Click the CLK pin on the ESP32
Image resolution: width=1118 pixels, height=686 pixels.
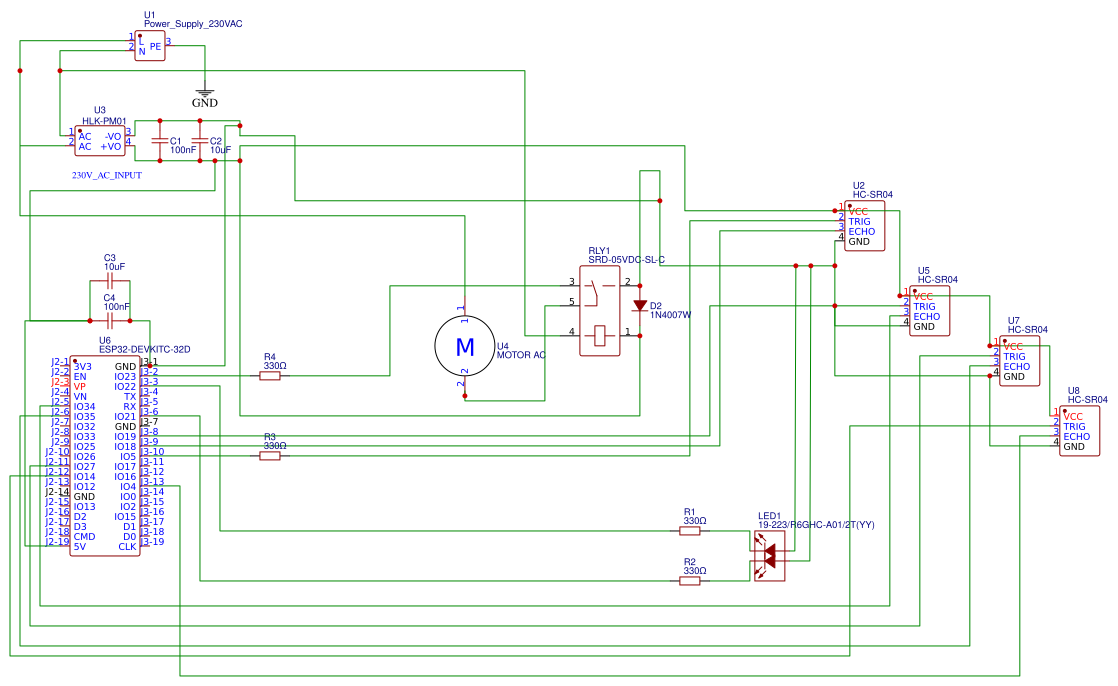128,546
